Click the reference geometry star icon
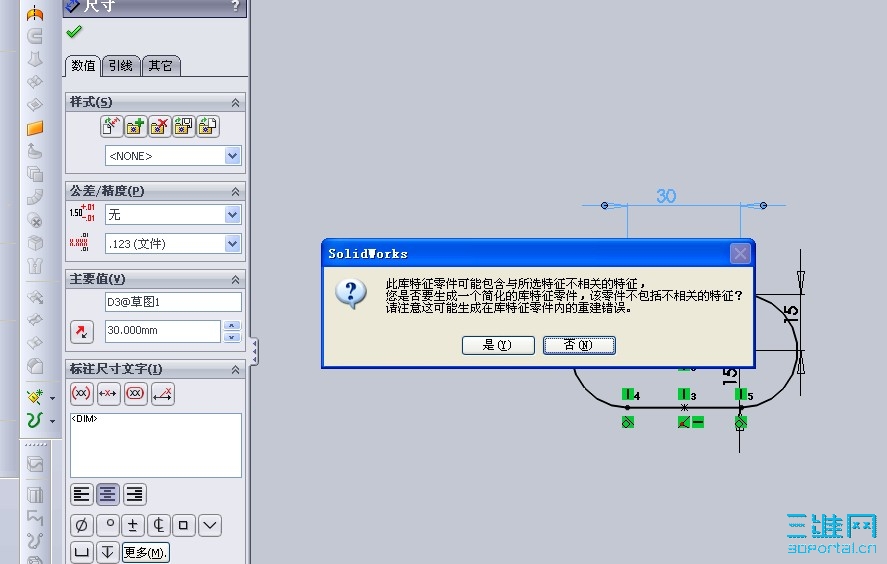Viewport: 887px width, 564px height. click(x=35, y=397)
